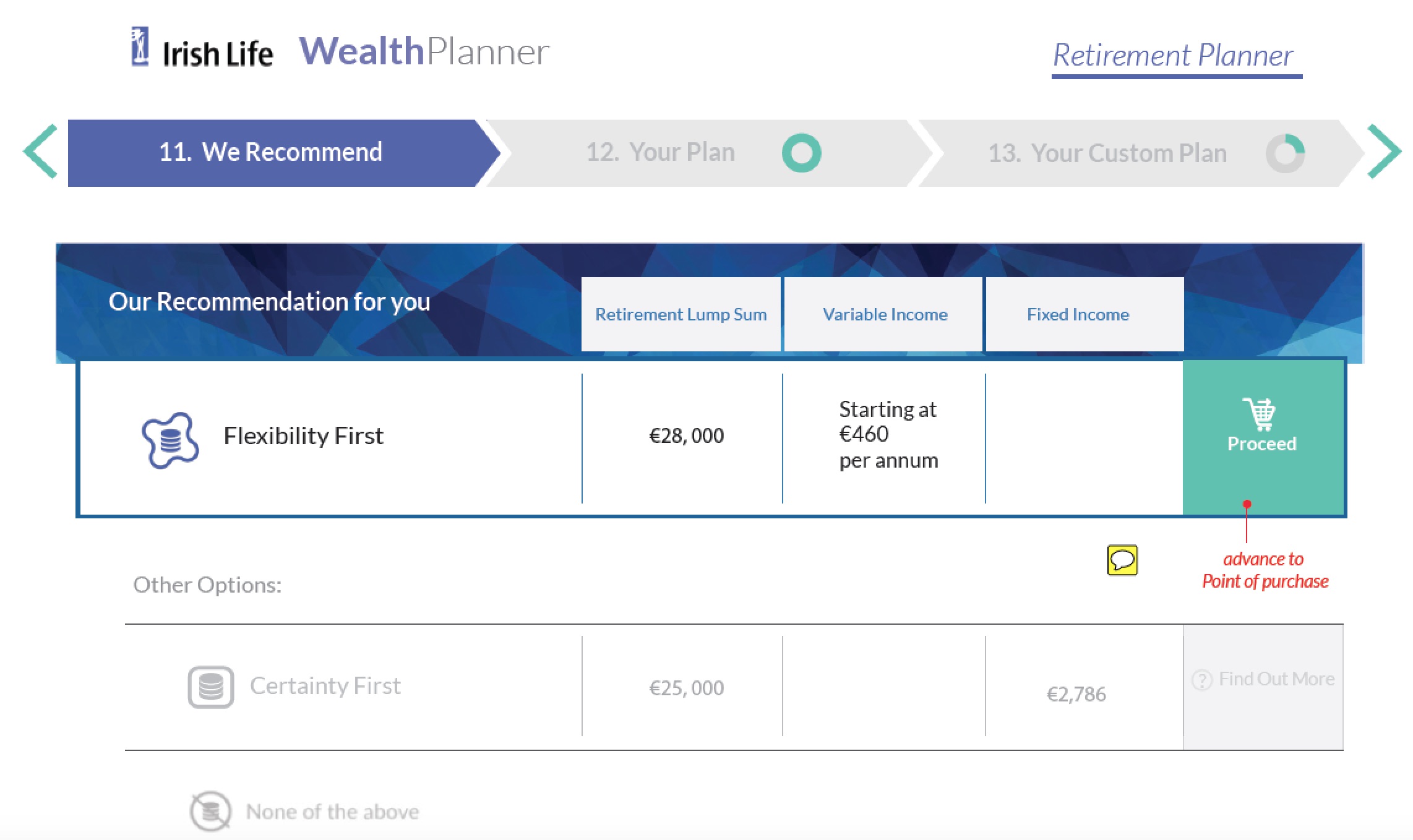Click the Irish Life logo icon

[140, 46]
